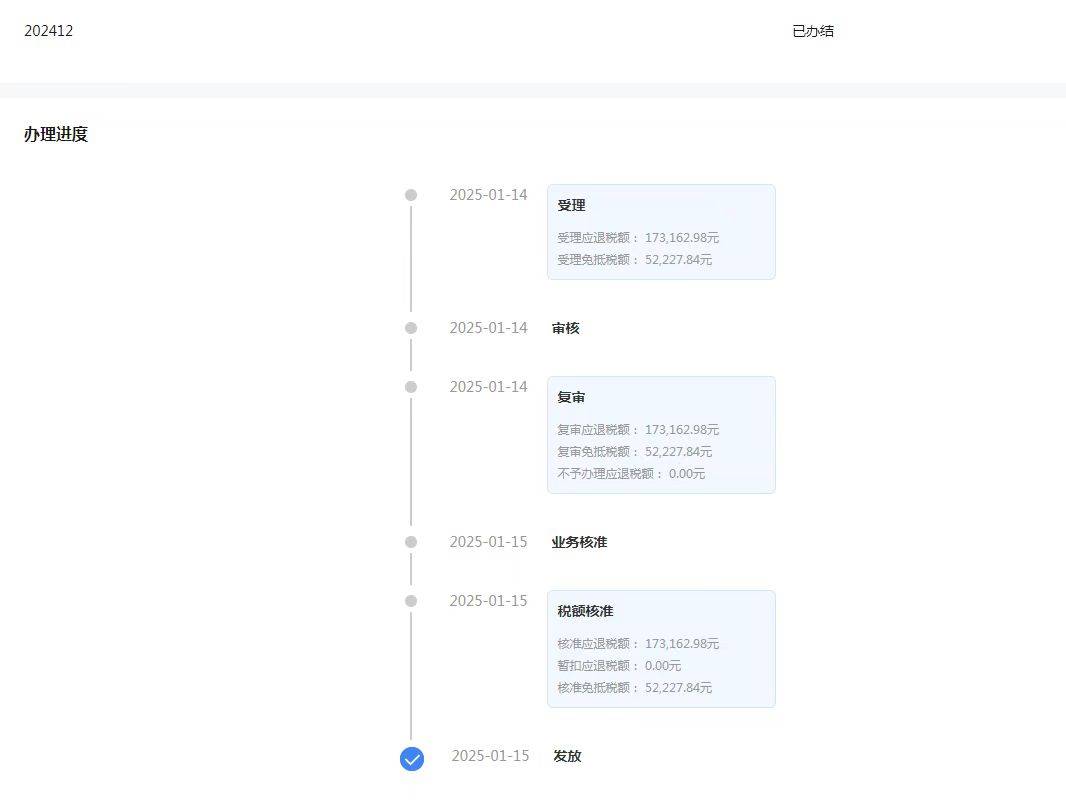Click the 202412 period value
Image resolution: width=1066 pixels, height=811 pixels.
pos(48,31)
